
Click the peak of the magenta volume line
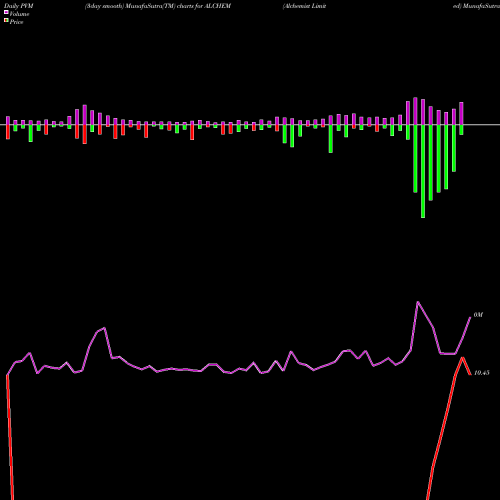click(418, 302)
